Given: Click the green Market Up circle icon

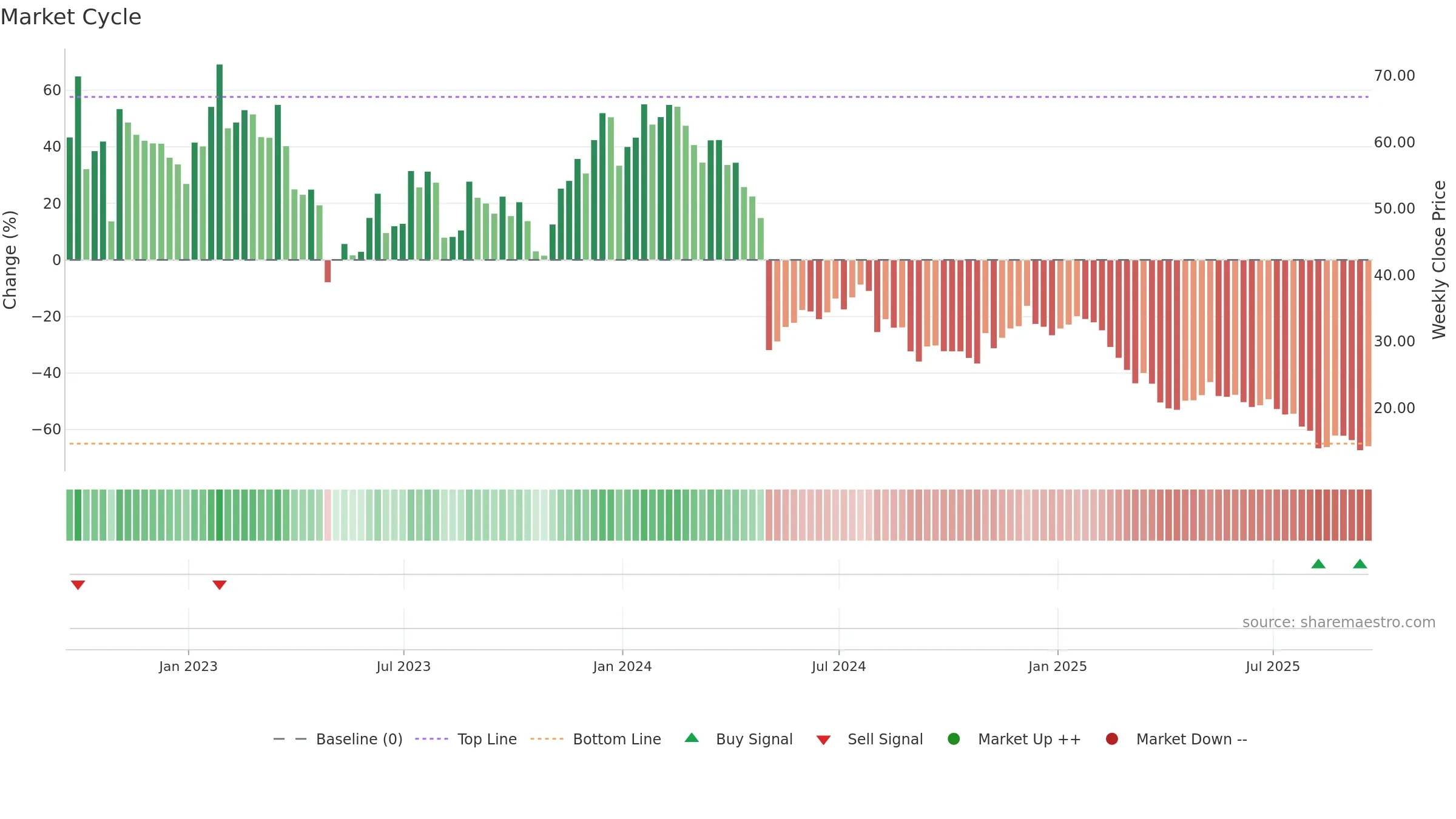Looking at the screenshot, I should pos(954,739).
